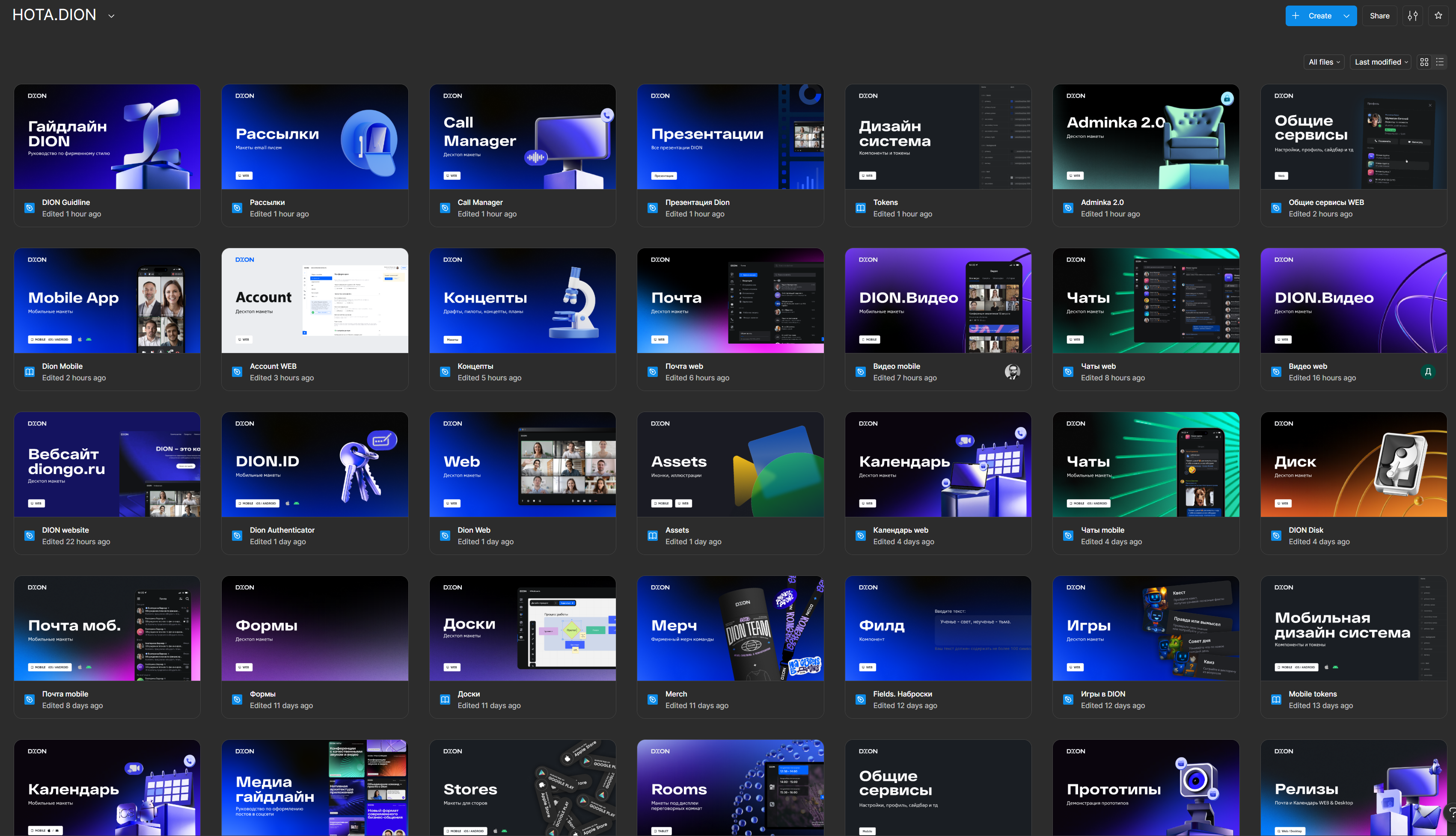Click design file icon beside DION Guideline

coord(29,208)
